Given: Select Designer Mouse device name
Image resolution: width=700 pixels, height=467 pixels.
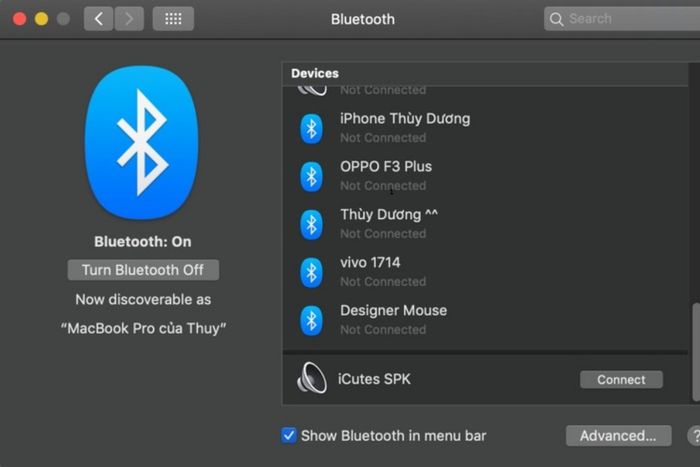Looking at the screenshot, I should pyautogui.click(x=393, y=310).
